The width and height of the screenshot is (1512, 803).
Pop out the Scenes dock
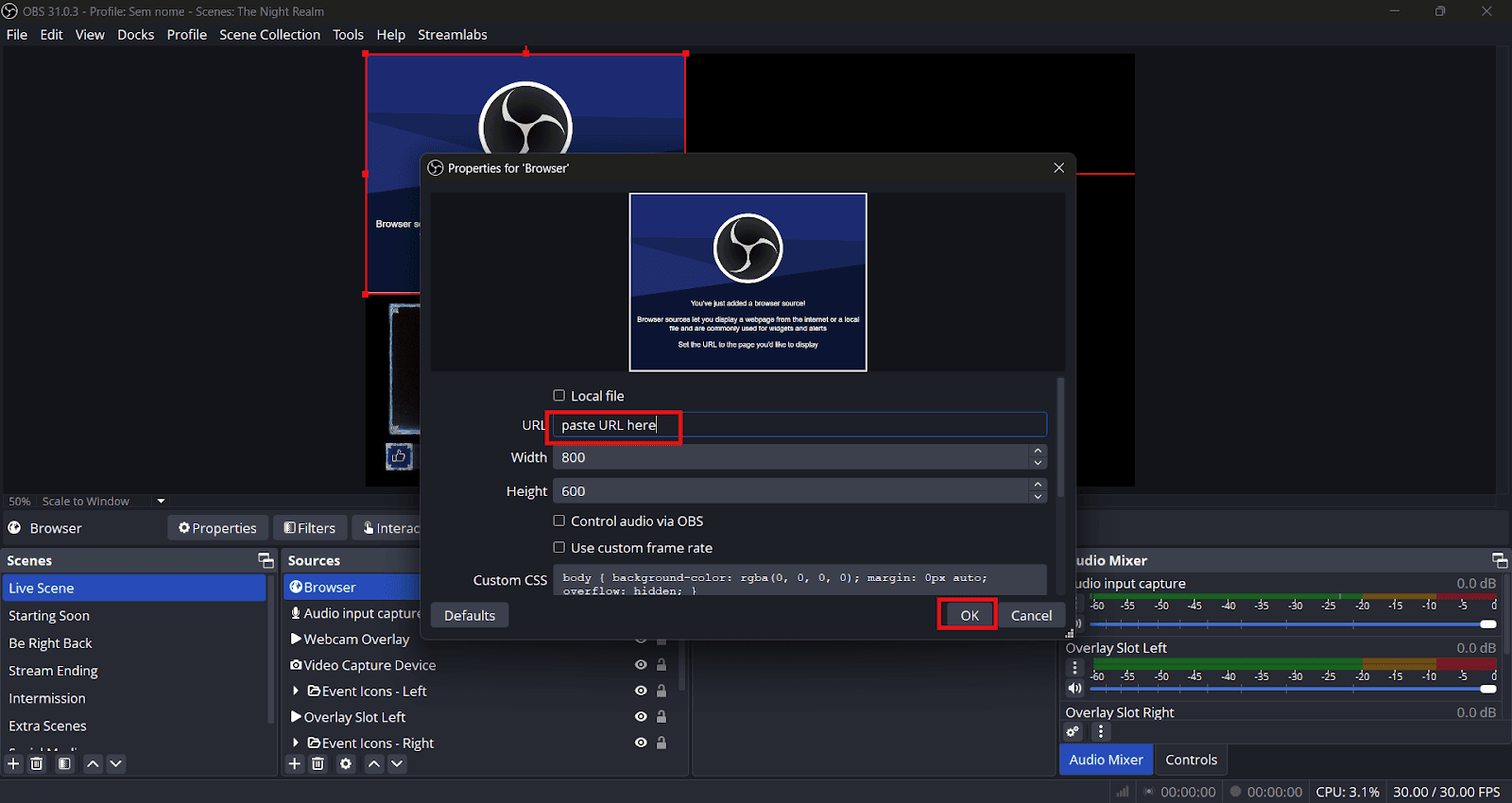[266, 560]
